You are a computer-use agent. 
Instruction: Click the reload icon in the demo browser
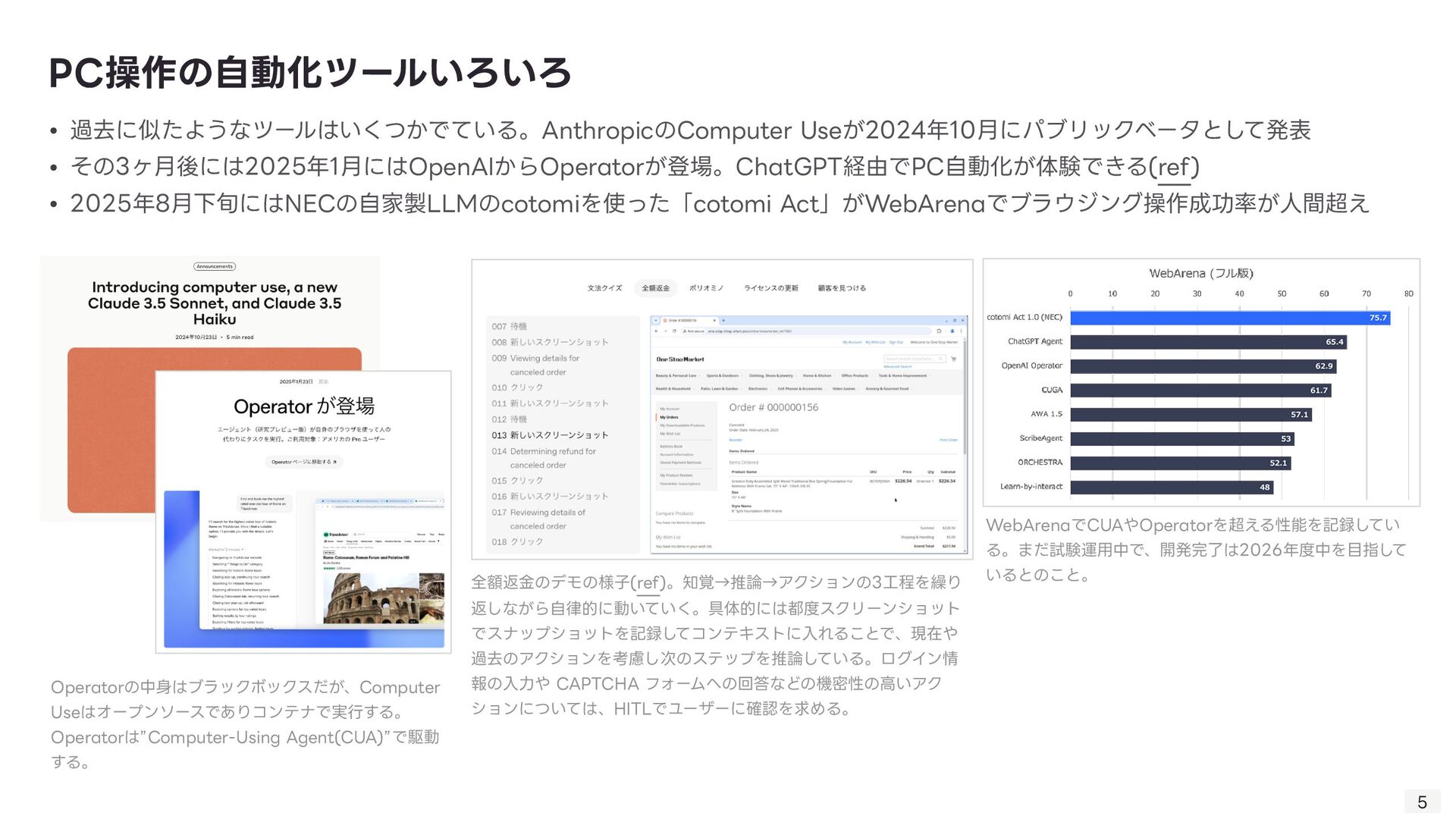pyautogui.click(x=675, y=331)
